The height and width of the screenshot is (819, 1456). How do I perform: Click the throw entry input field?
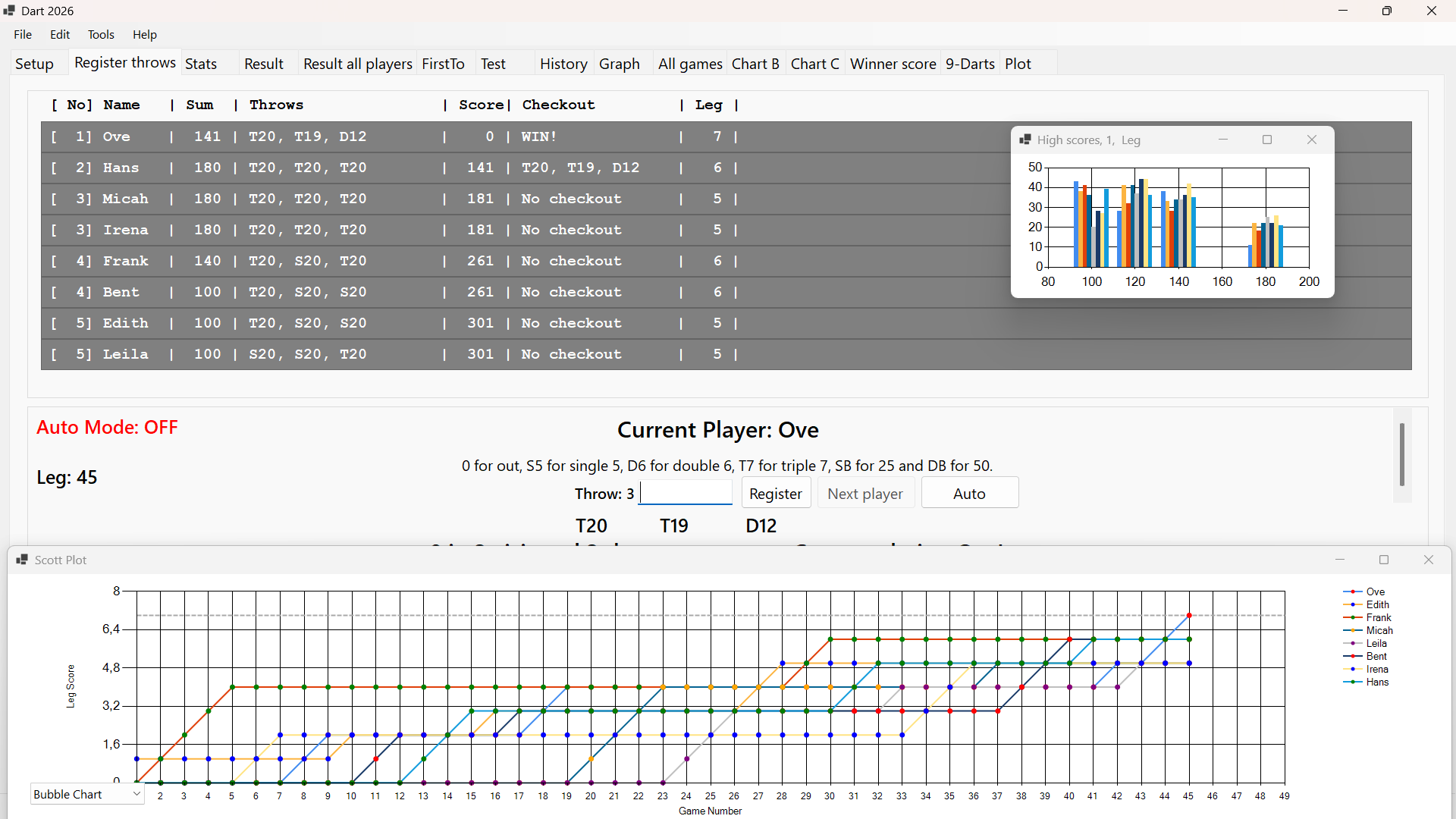(x=686, y=493)
